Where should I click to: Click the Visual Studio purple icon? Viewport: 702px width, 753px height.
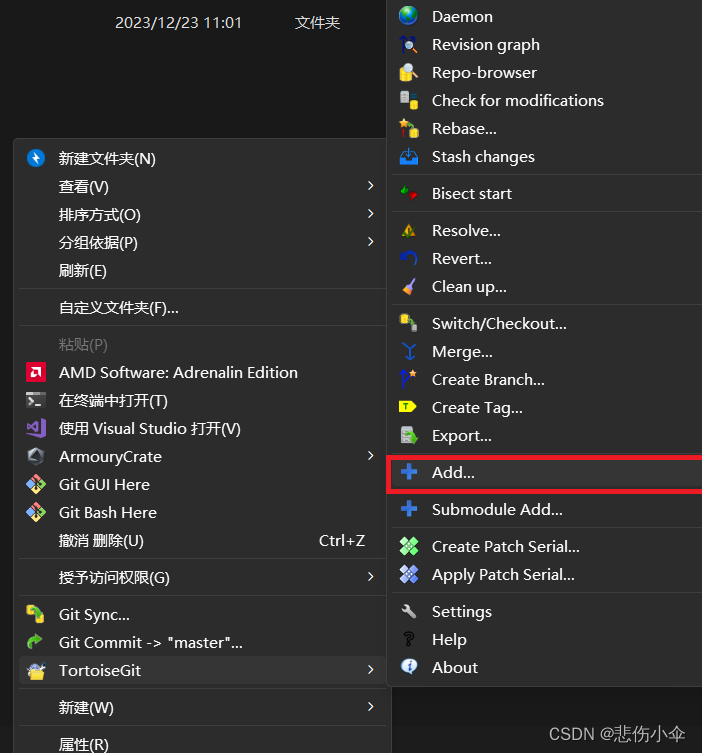click(36, 428)
